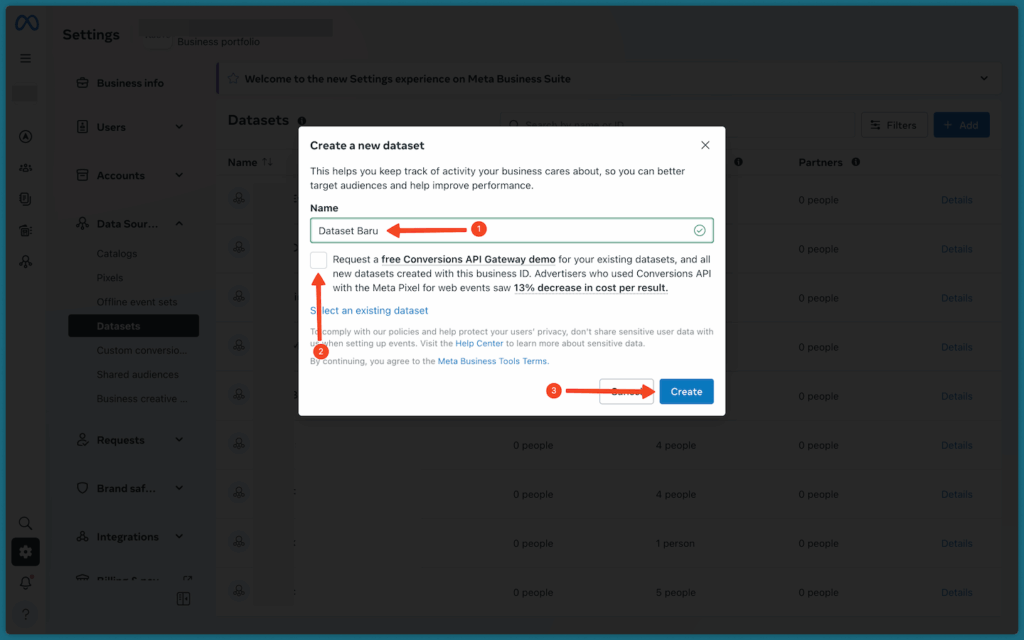Open the Settings gear icon

24,551
